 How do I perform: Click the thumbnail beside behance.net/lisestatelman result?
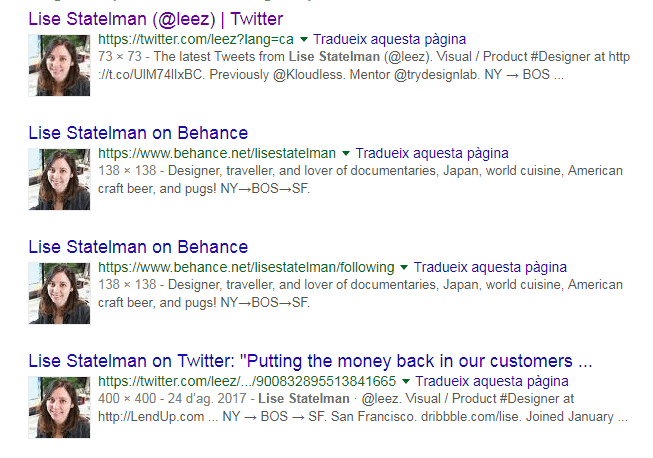pyautogui.click(x=59, y=179)
